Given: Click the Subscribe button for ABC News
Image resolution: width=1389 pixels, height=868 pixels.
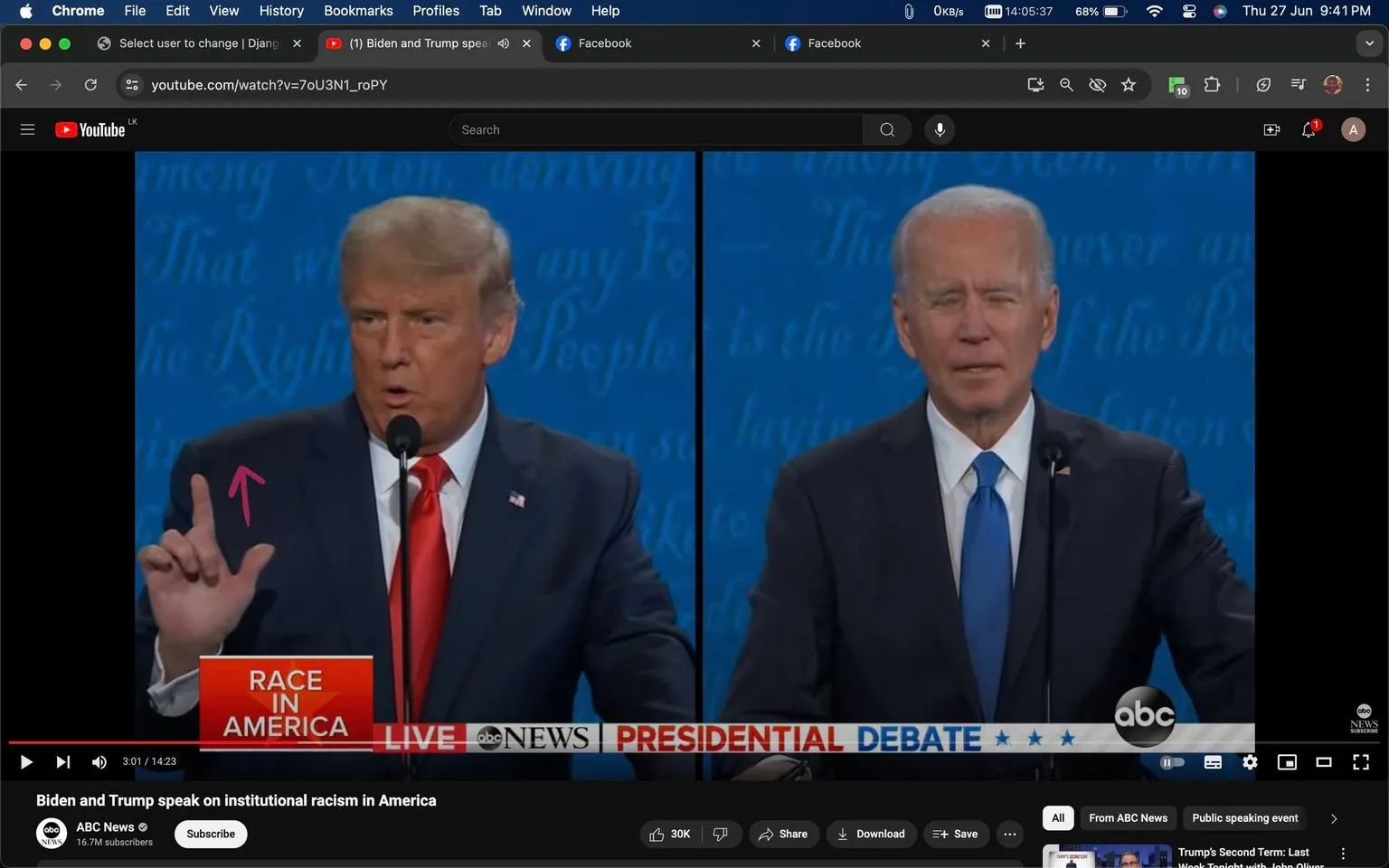Looking at the screenshot, I should click(x=210, y=834).
